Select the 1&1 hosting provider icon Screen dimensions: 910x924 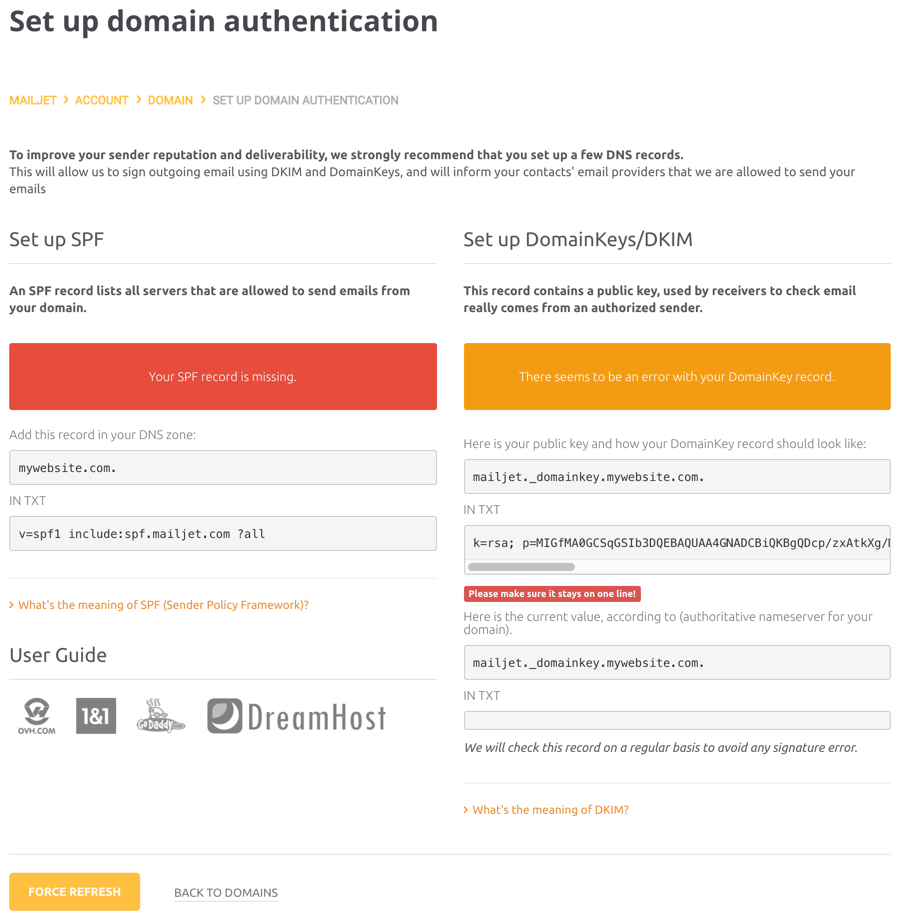pos(96,715)
